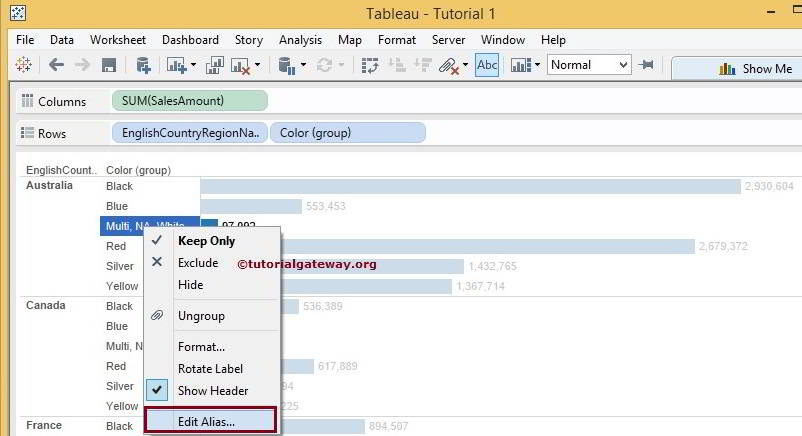Click the Swap rows and columns icon
Viewport: 802px width, 436px height.
click(x=370, y=65)
